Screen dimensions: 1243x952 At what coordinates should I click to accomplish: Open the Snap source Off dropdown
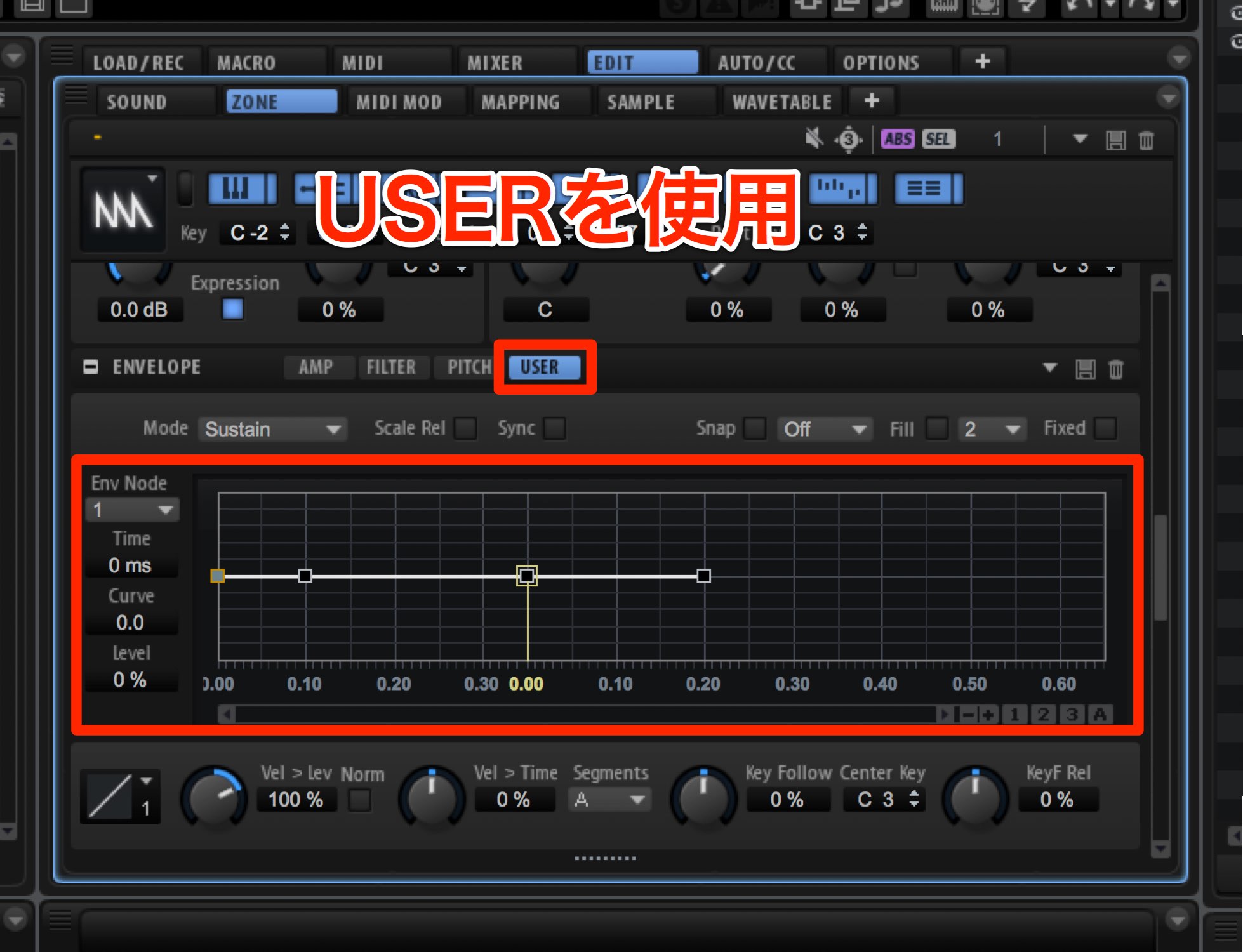point(825,429)
